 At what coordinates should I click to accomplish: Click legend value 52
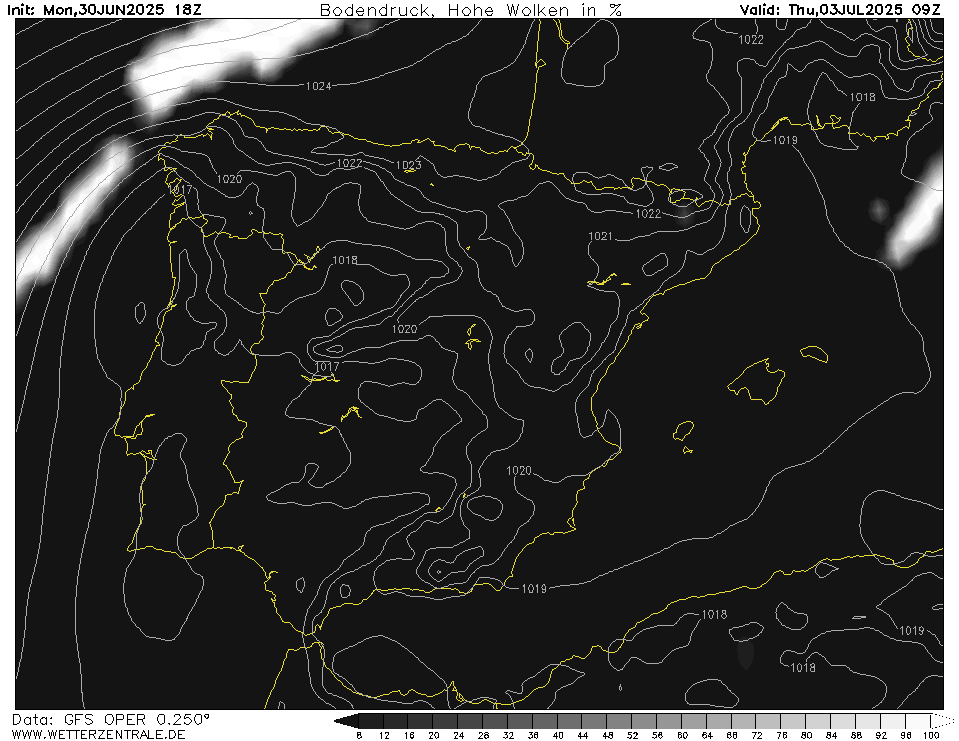pyautogui.click(x=632, y=735)
